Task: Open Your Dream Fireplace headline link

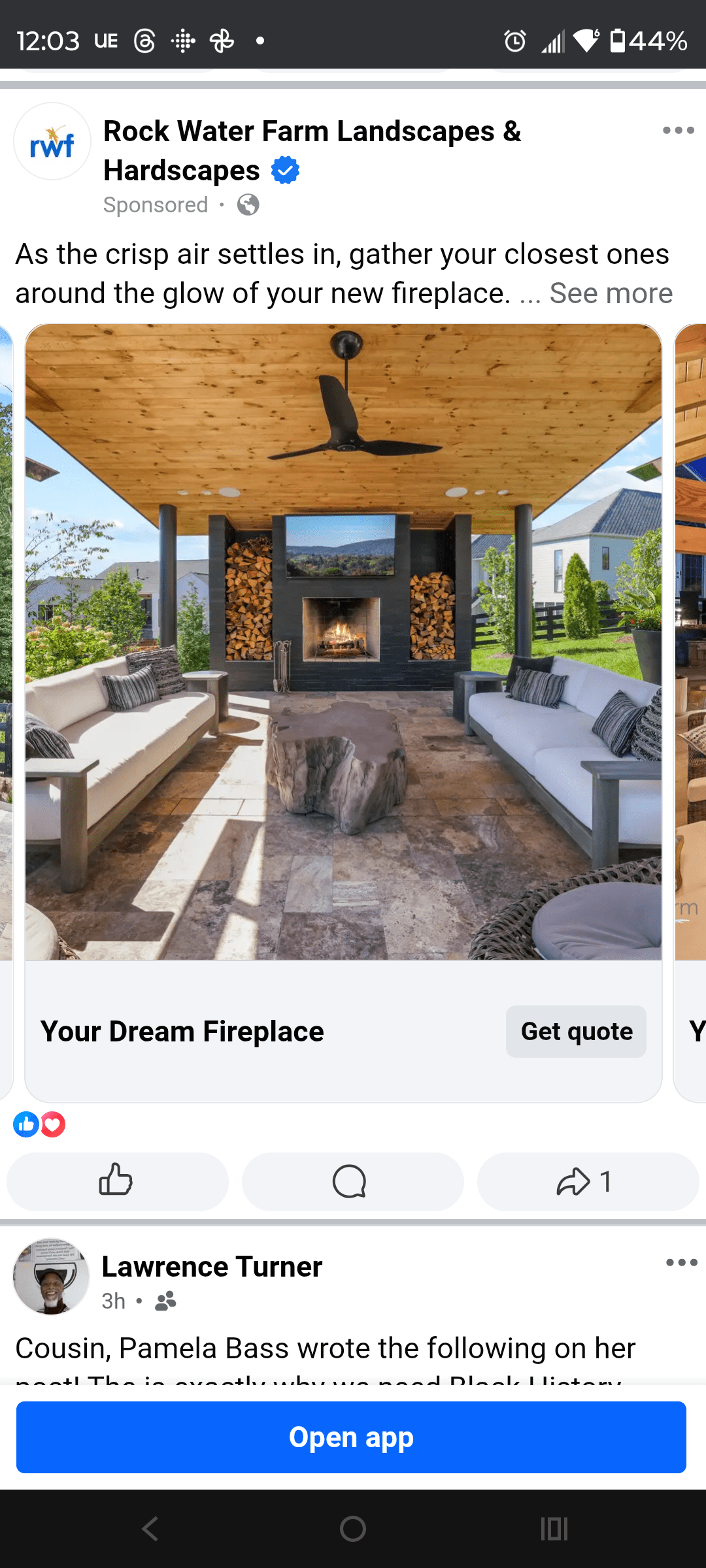Action: pyautogui.click(x=182, y=1032)
